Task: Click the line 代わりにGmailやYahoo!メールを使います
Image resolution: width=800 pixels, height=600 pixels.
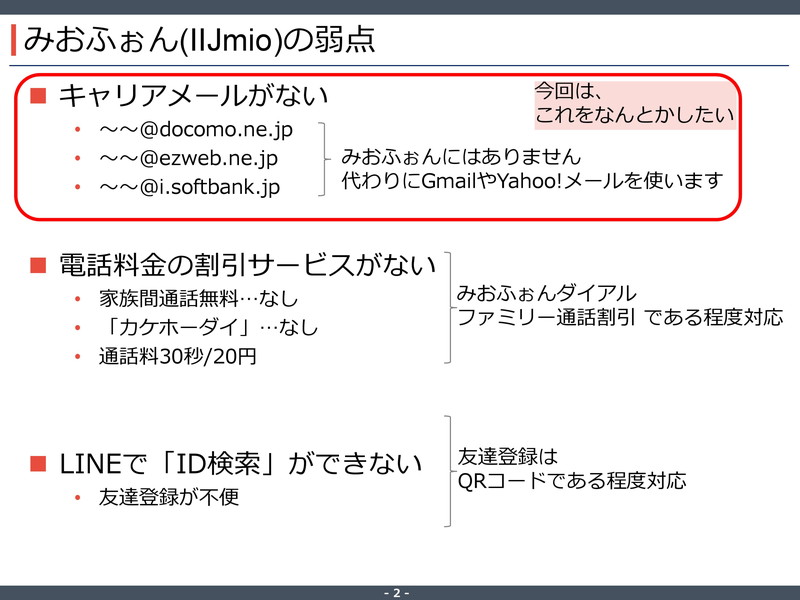Action: point(532,181)
